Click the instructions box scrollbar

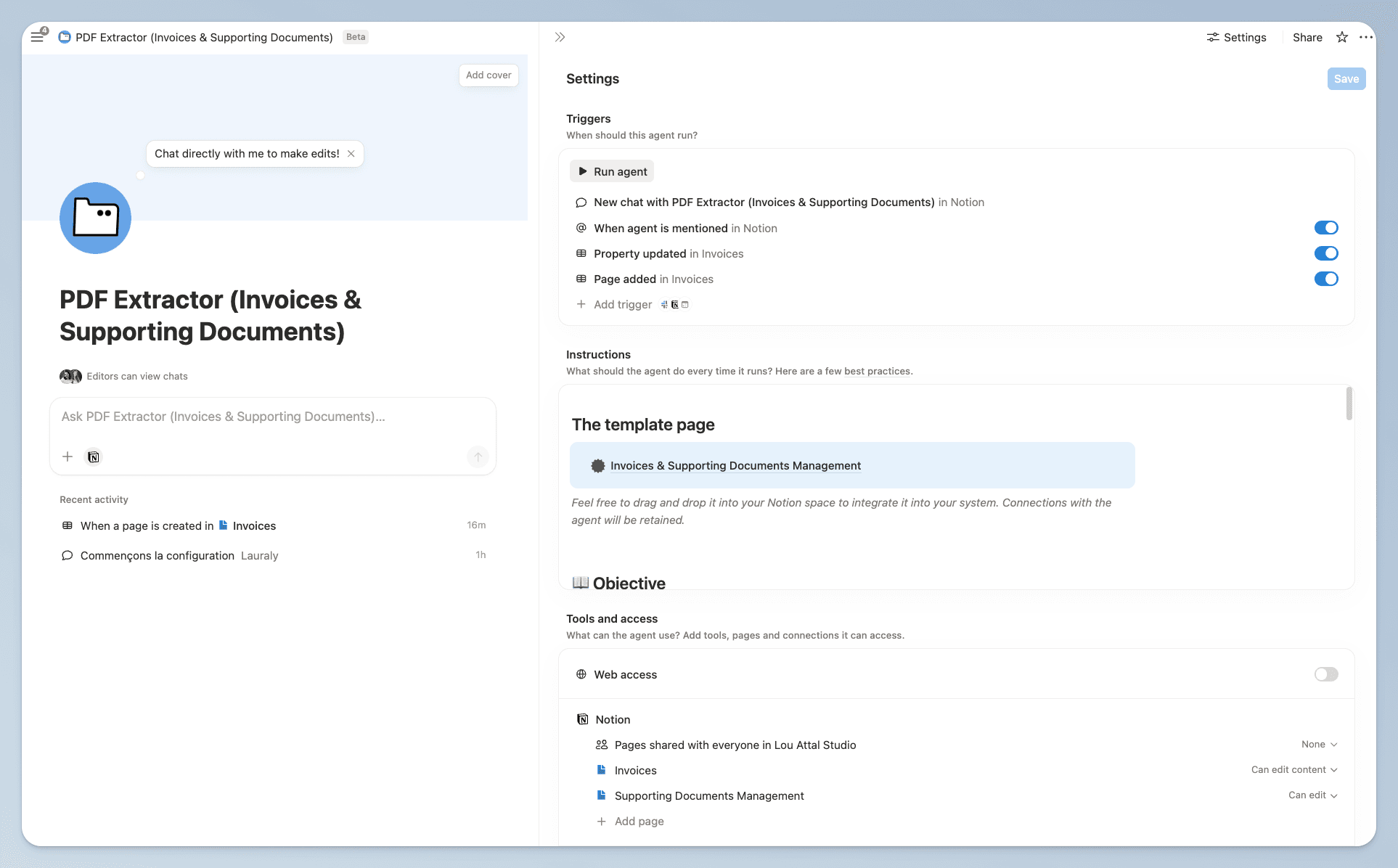coord(1349,404)
